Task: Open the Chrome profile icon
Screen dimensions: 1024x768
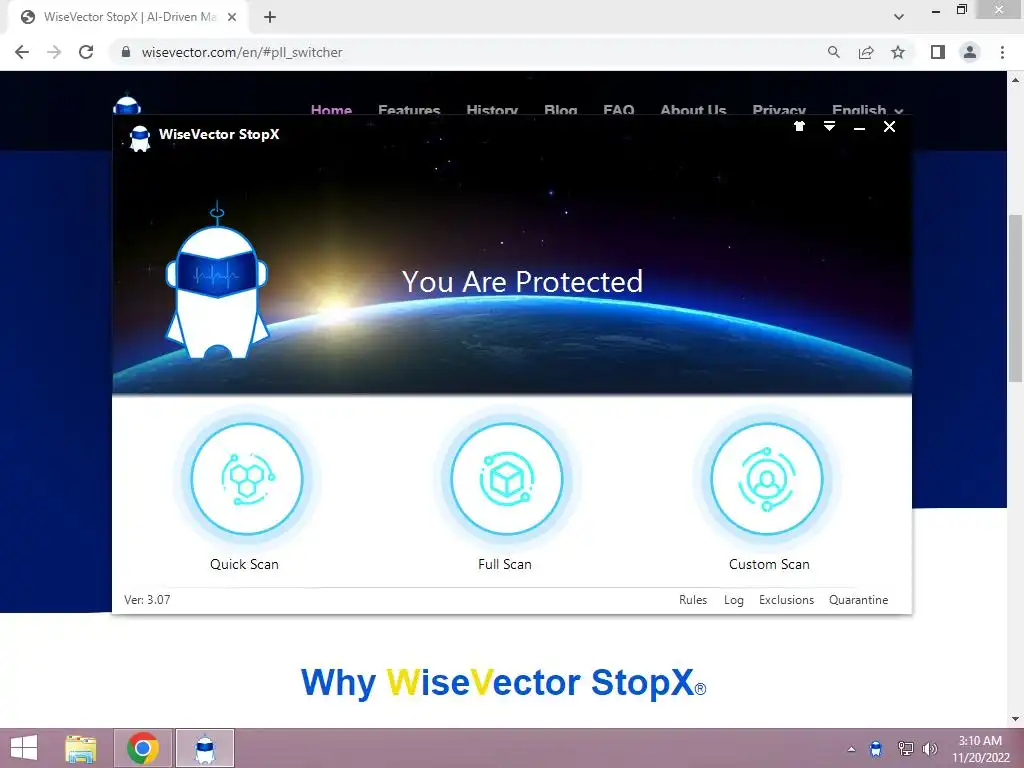Action: pyautogui.click(x=970, y=52)
